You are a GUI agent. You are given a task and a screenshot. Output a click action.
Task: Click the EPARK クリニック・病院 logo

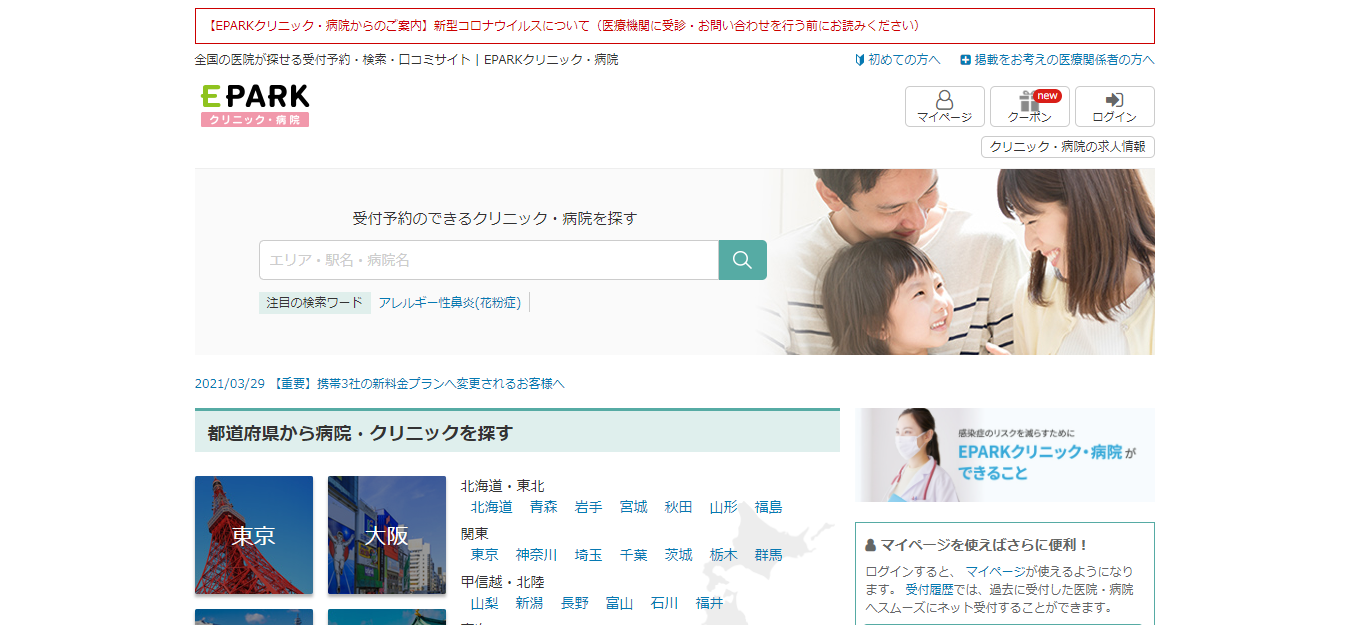(255, 105)
